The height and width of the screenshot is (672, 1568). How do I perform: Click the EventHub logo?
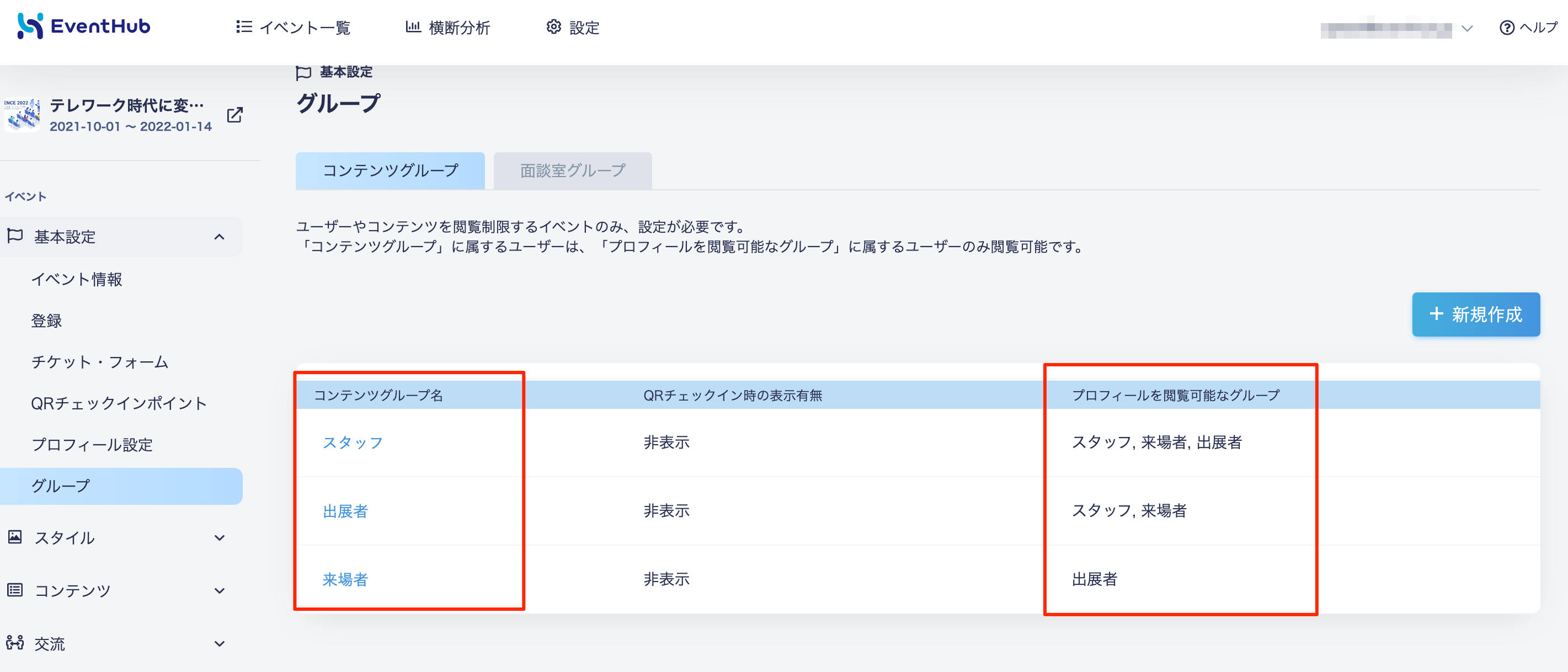83,26
